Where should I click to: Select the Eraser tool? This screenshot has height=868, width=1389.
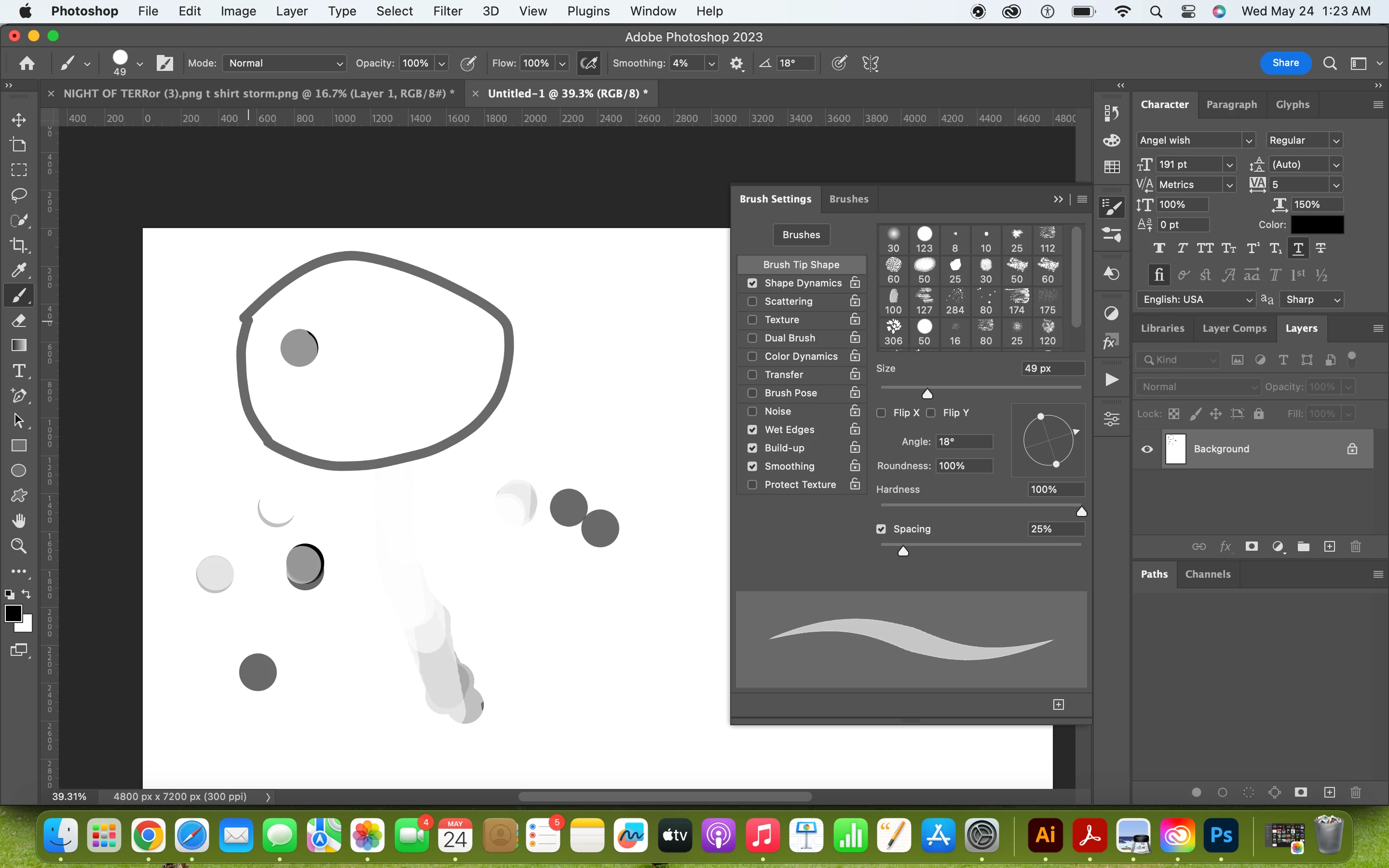(19, 320)
